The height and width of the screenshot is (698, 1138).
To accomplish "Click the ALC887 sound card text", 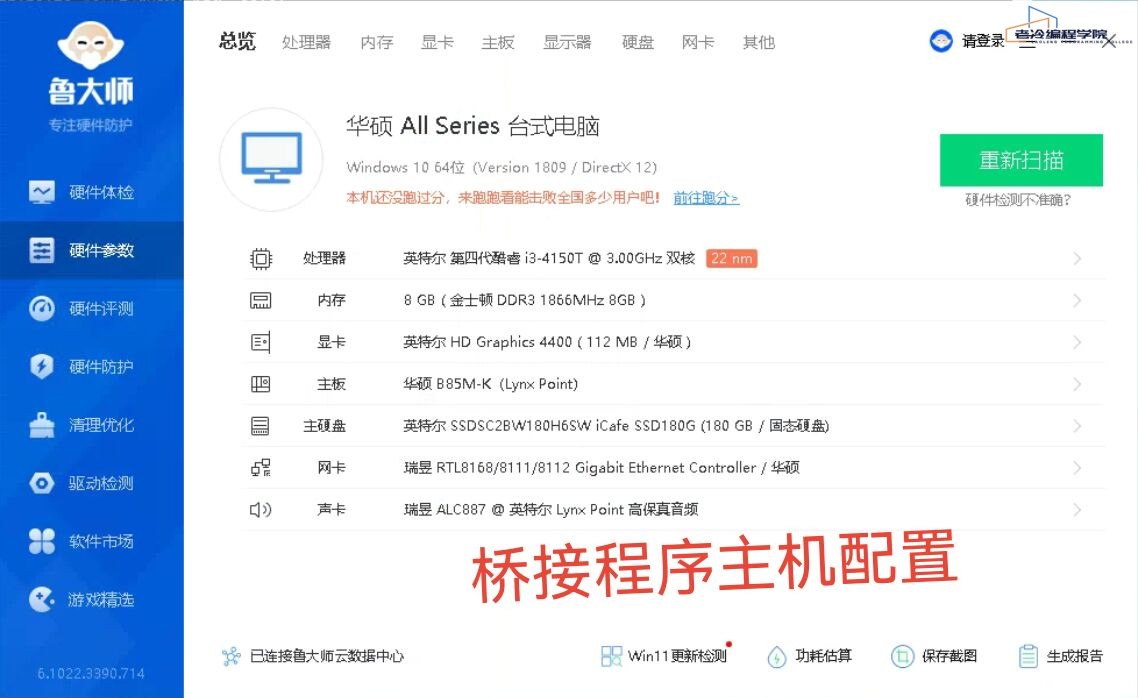I will [x=551, y=510].
